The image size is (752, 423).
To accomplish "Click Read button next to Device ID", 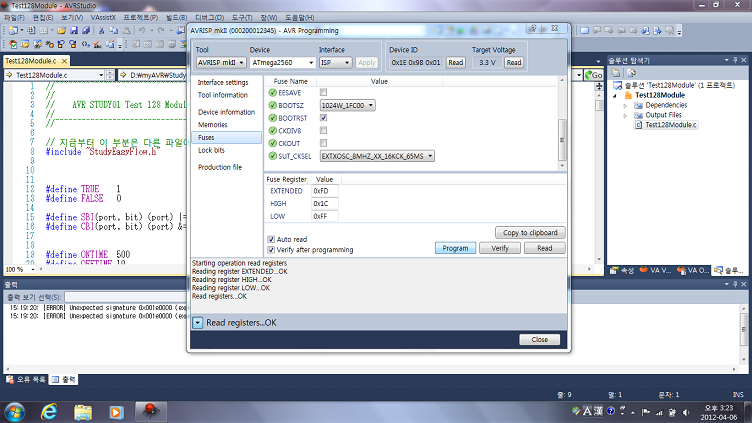I will (456, 62).
